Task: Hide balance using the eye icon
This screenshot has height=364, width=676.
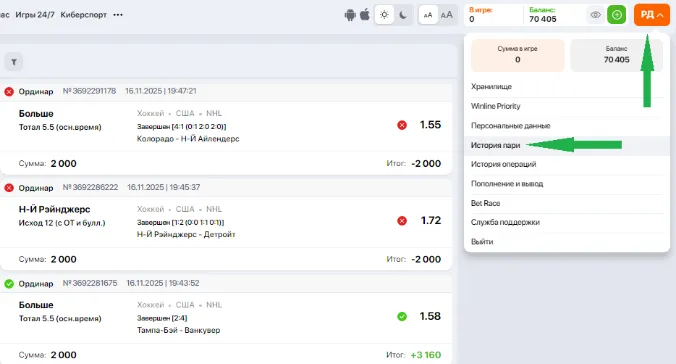Action: pyautogui.click(x=595, y=15)
